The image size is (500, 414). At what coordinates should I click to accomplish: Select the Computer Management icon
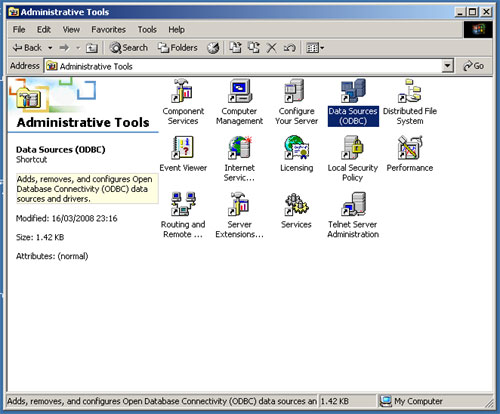click(239, 91)
